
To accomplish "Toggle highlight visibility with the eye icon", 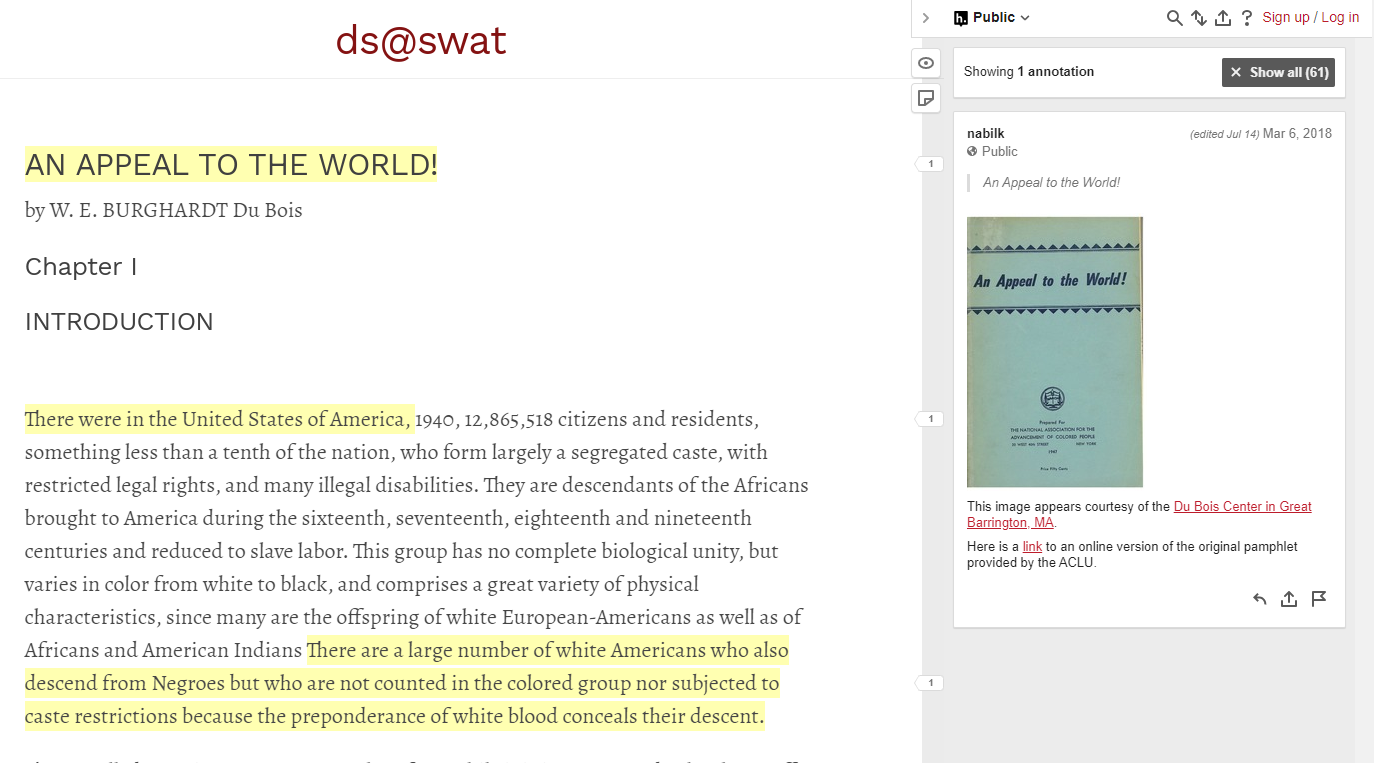I will [926, 63].
